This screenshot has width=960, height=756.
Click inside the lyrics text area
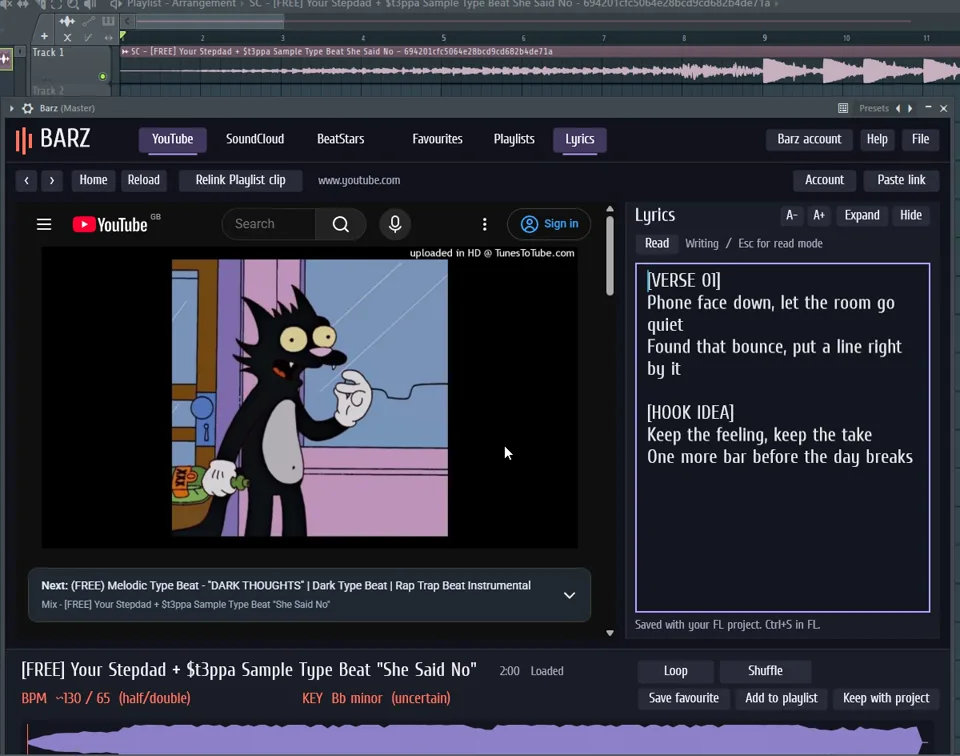click(x=782, y=438)
